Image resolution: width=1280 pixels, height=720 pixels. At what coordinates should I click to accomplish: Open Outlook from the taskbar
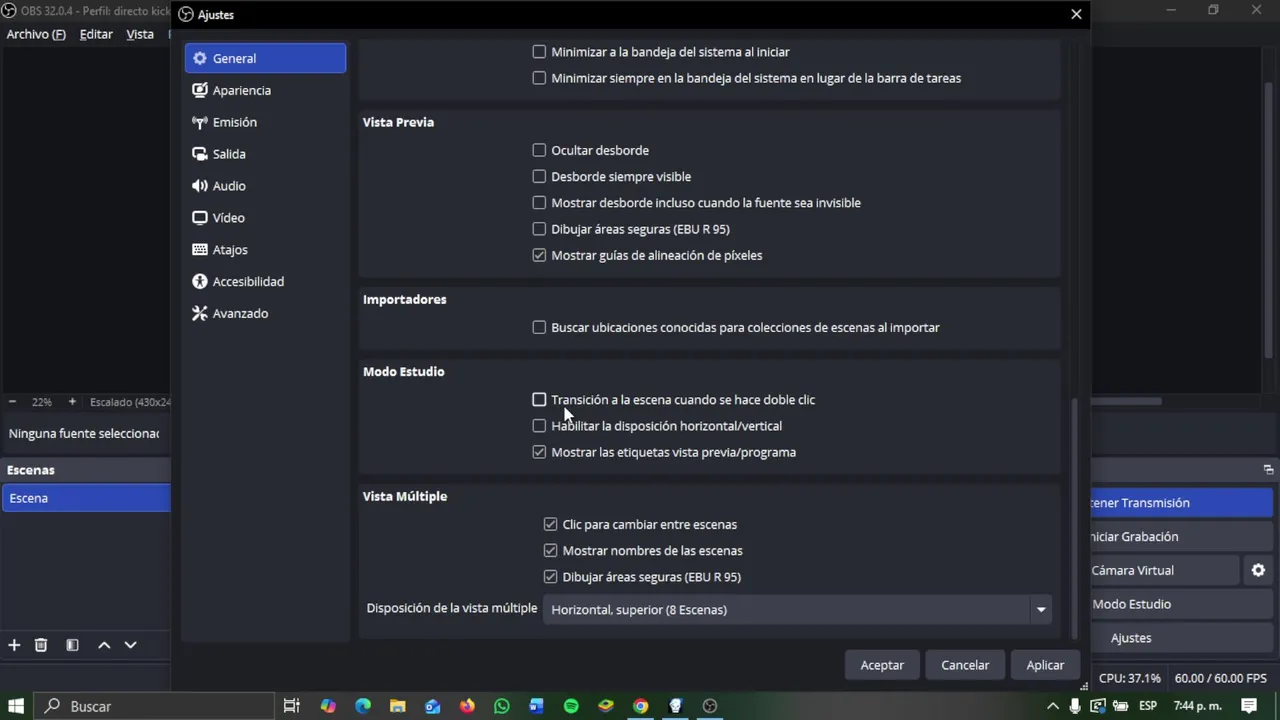[x=432, y=706]
